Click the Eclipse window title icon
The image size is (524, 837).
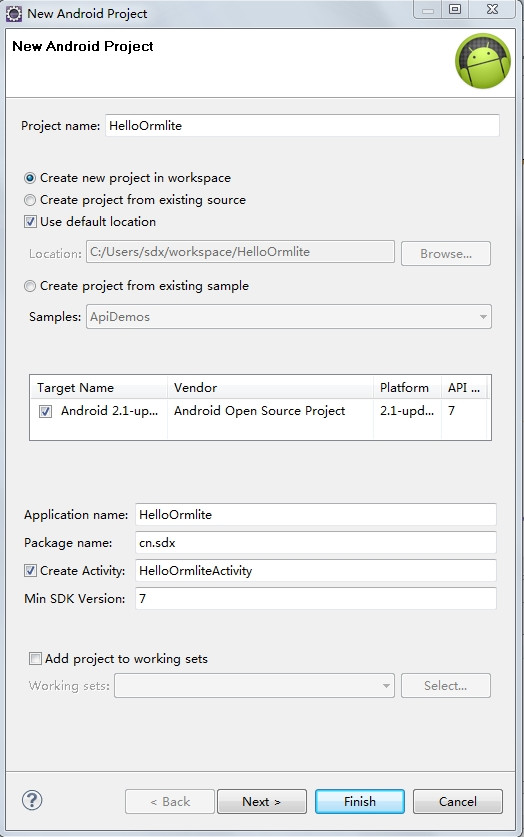[13, 13]
